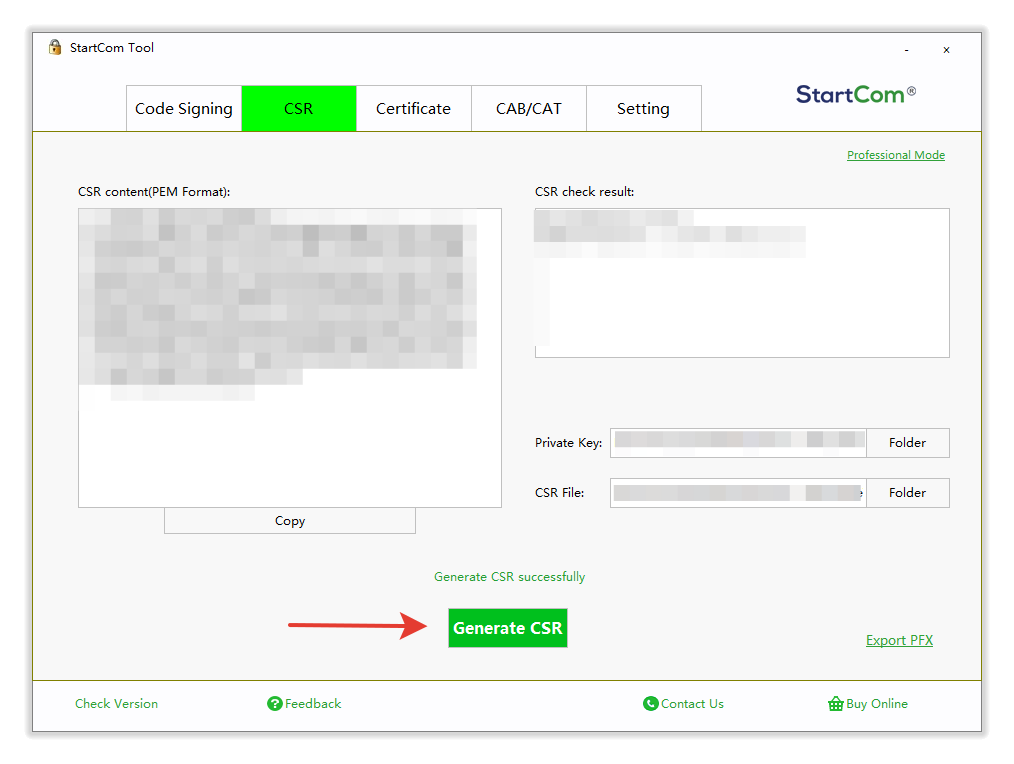
Task: Go to the Setting tab
Action: tap(643, 109)
